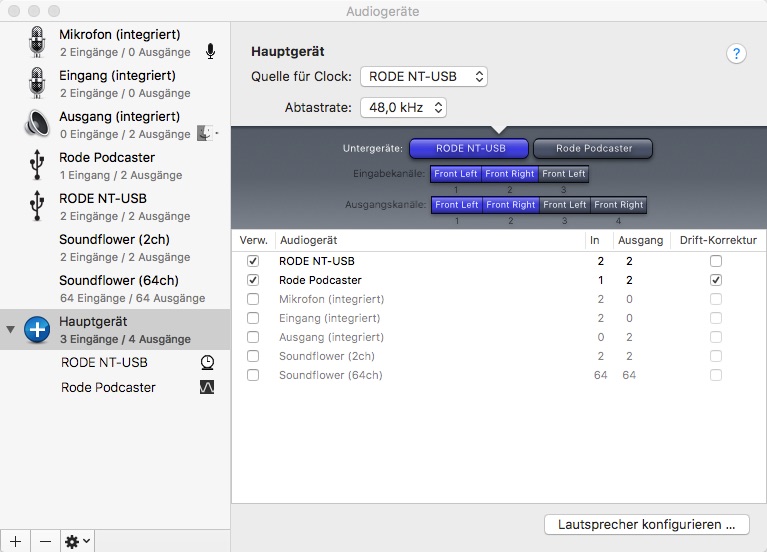Select Rode Podcaster subdevice button
The height and width of the screenshot is (552, 767).
tap(593, 148)
